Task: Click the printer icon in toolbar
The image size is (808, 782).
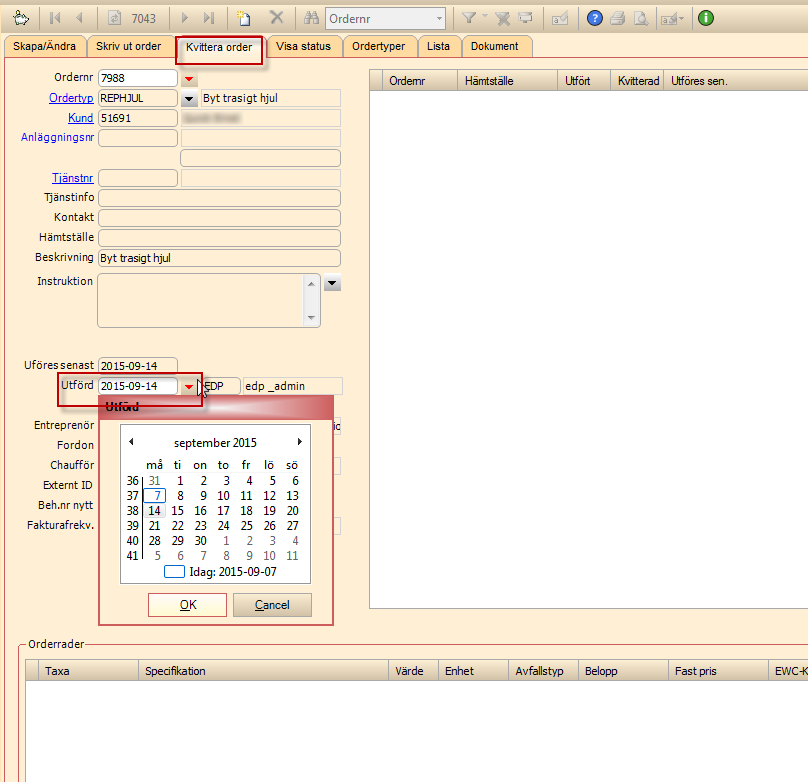Action: 617,18
